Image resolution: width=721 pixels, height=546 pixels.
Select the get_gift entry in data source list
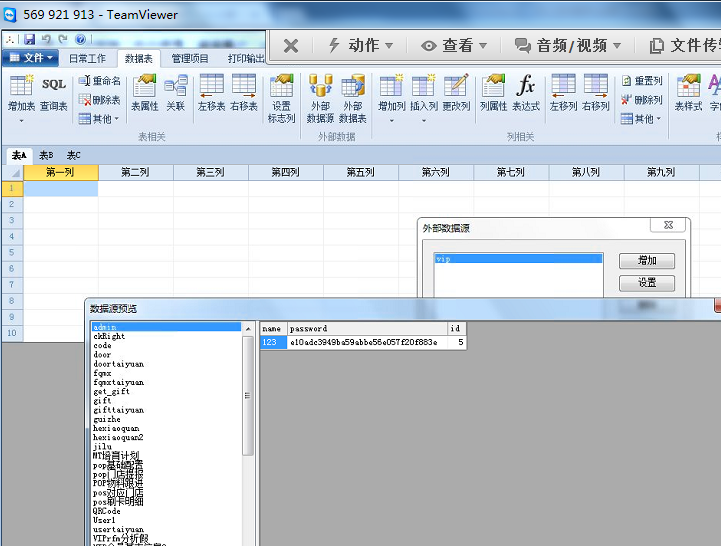tap(111, 392)
